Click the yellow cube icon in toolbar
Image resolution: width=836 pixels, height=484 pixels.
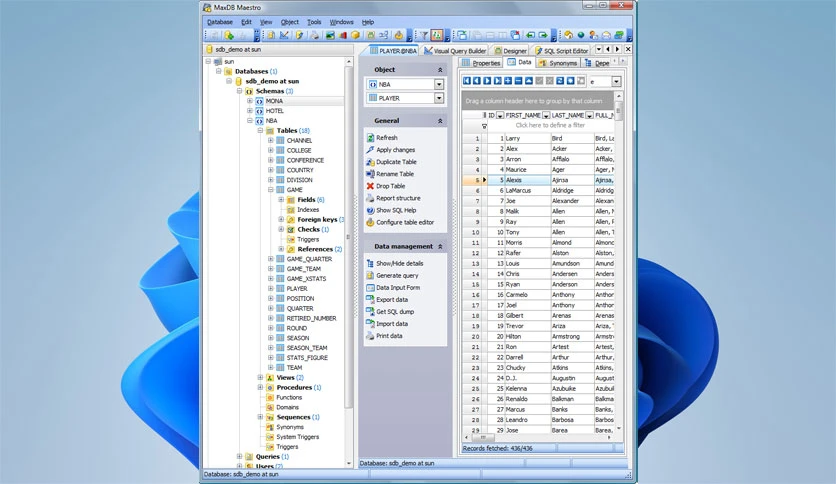coord(355,35)
